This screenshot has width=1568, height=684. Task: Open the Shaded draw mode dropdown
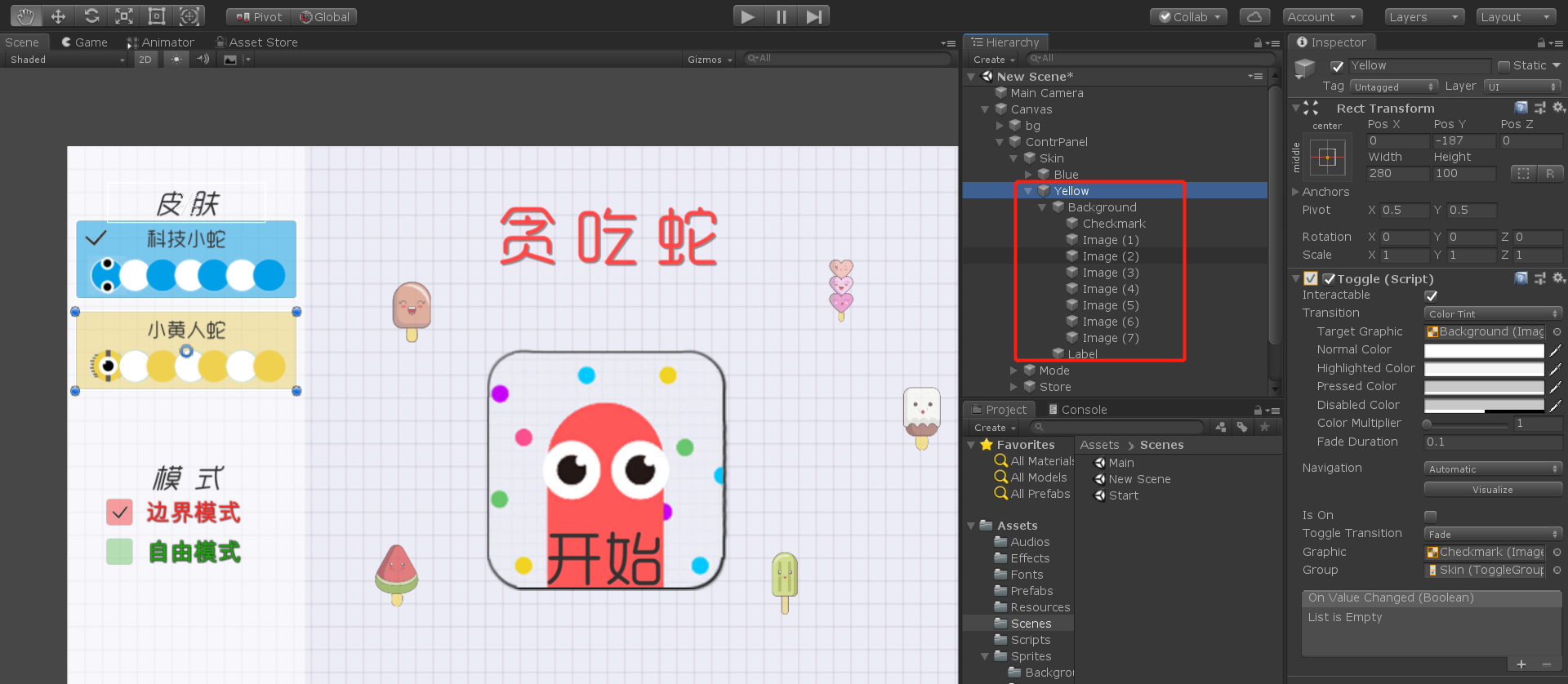(x=67, y=60)
